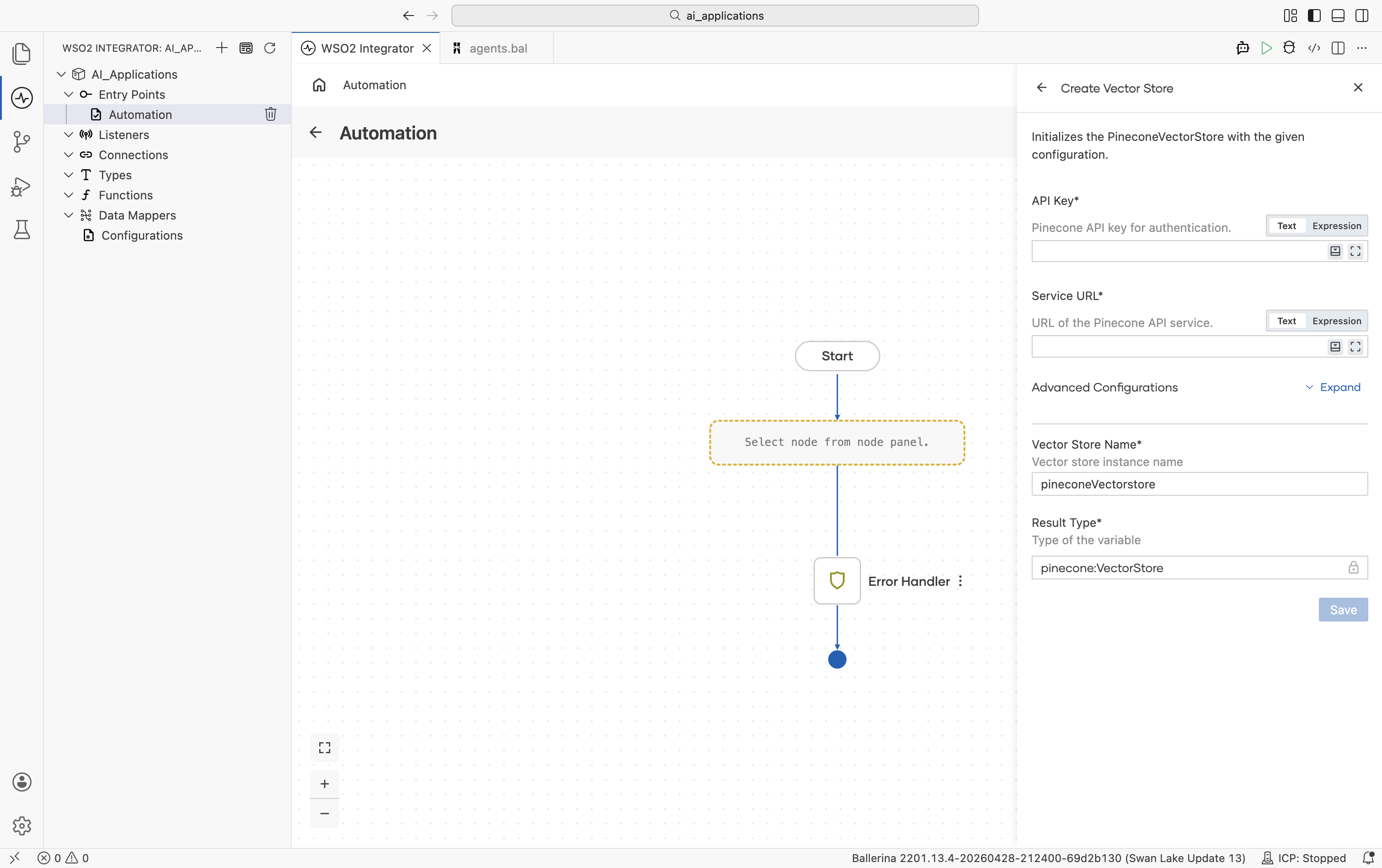The image size is (1382, 868).
Task: Click the plus add icon in sidebar header
Action: pos(221,48)
